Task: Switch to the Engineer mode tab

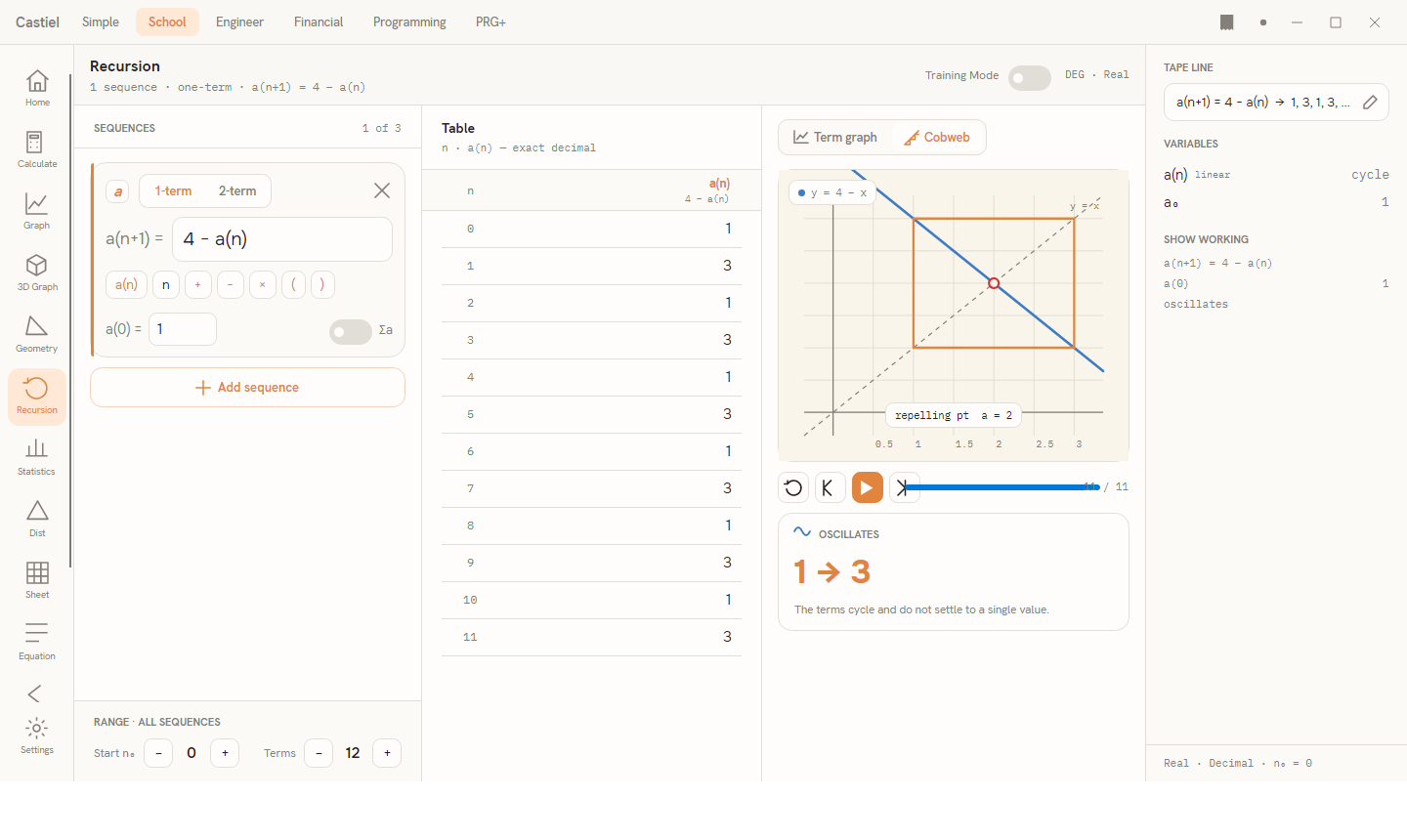Action: 239,22
